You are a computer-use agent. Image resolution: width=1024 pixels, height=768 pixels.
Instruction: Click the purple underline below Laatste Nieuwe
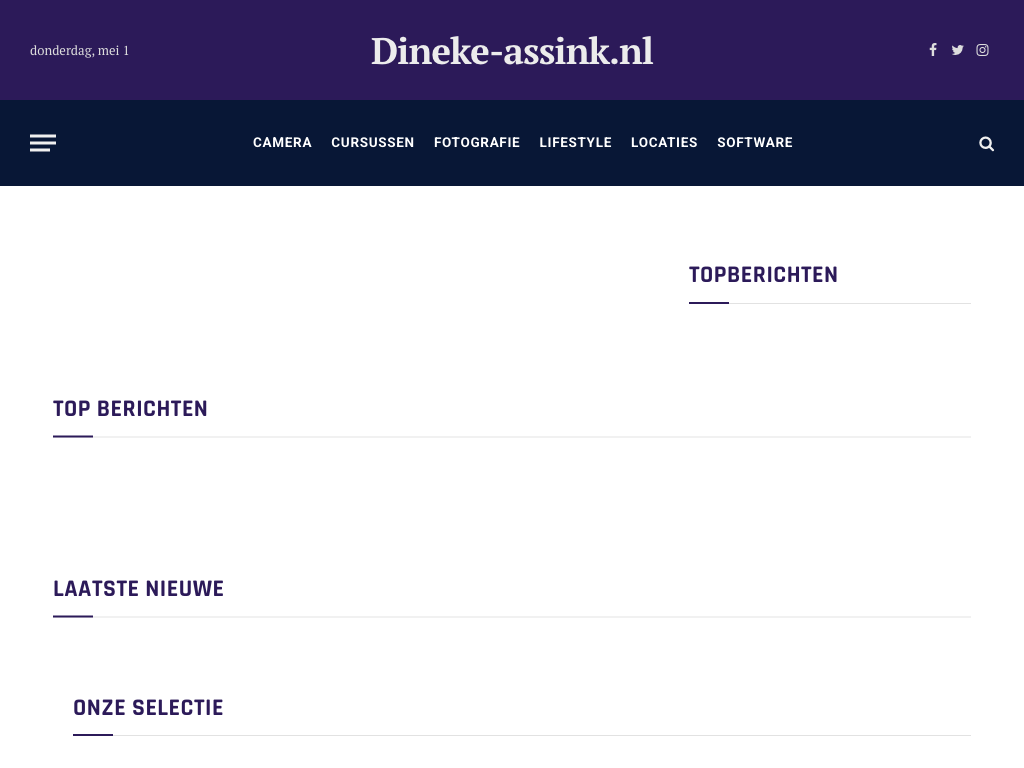click(73, 616)
